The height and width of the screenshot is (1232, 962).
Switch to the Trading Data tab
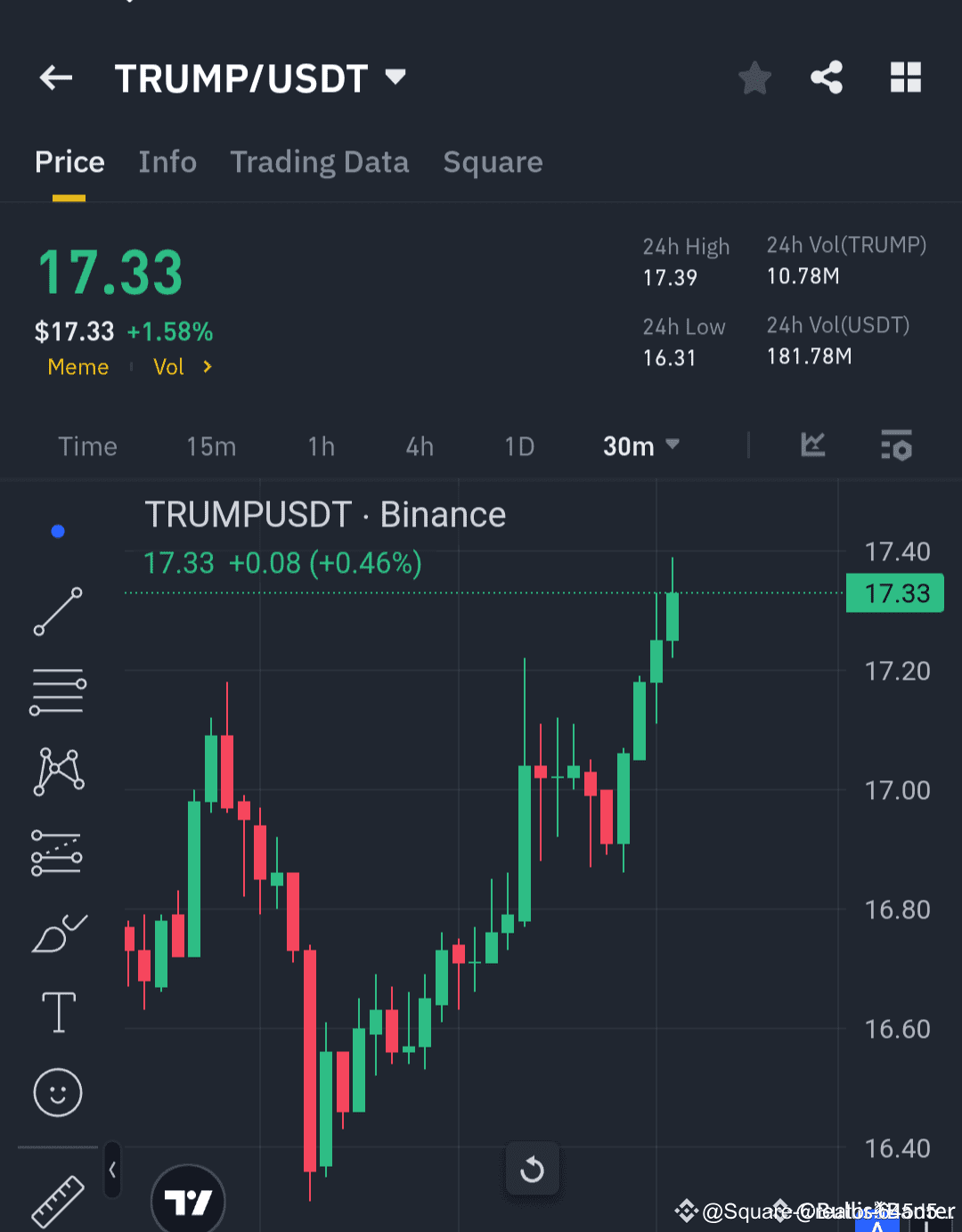tap(320, 162)
